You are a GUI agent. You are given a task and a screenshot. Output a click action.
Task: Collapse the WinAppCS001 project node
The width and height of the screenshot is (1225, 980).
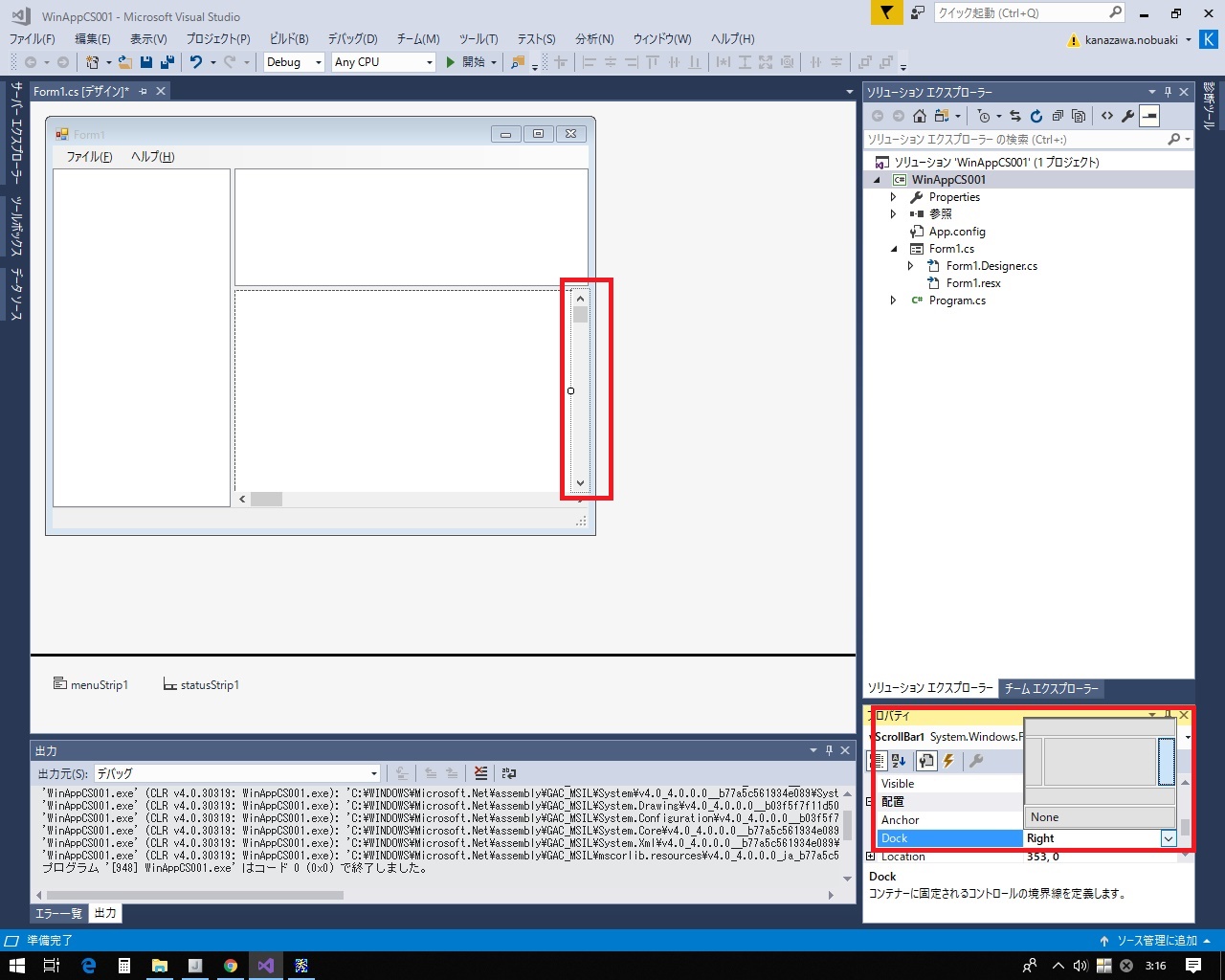877,180
